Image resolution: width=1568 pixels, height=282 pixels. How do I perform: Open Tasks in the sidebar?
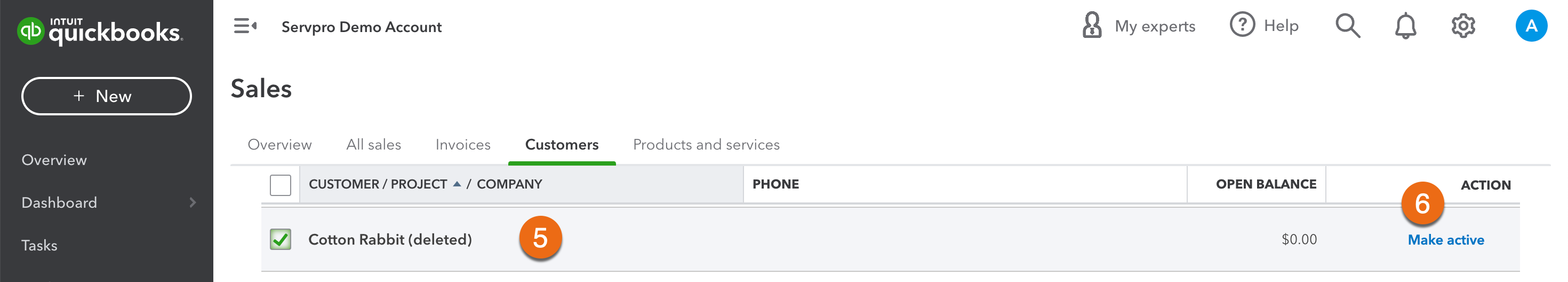pyautogui.click(x=39, y=246)
